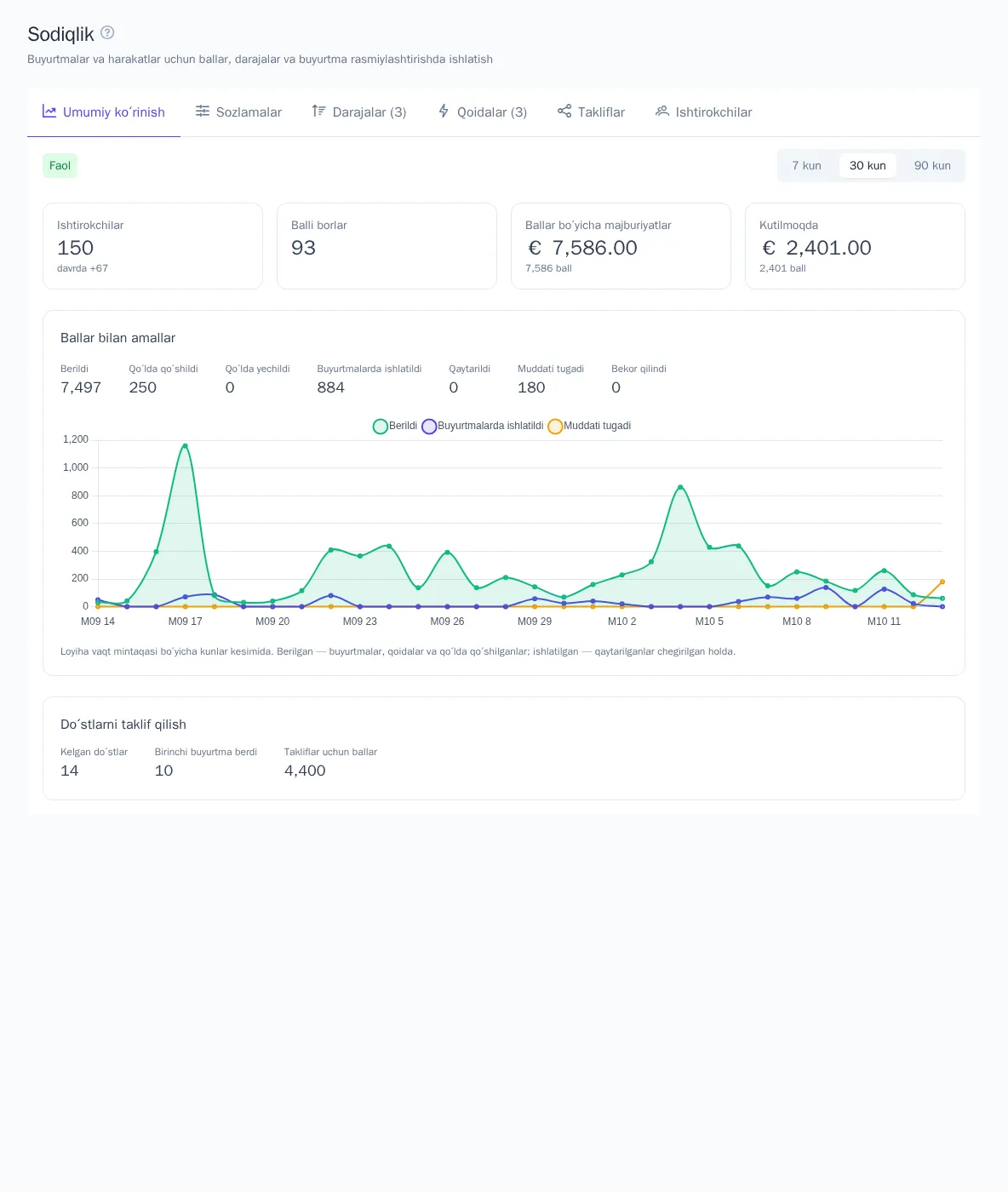Viewport: 1008px width, 1192px height.
Task: Click the M10 8 axis label
Action: tap(797, 622)
